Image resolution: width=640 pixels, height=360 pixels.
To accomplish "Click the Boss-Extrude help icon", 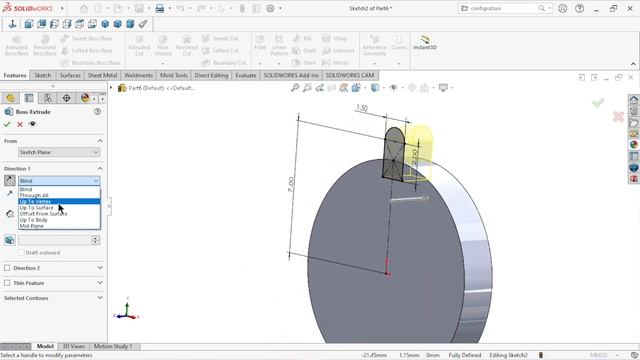I will (97, 111).
